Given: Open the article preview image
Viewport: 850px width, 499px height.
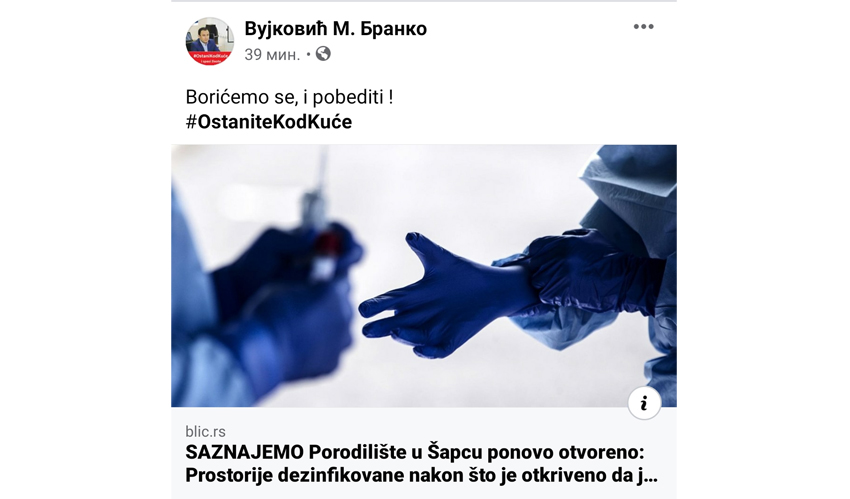Looking at the screenshot, I should click(x=424, y=276).
